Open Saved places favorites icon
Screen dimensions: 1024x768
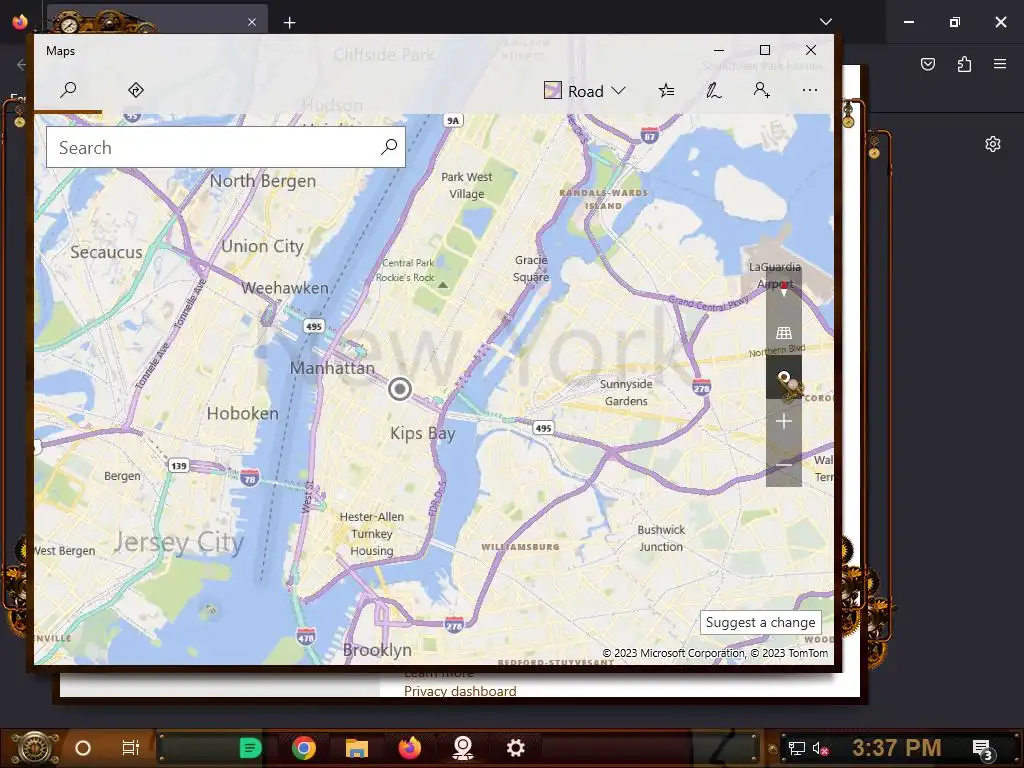(666, 90)
